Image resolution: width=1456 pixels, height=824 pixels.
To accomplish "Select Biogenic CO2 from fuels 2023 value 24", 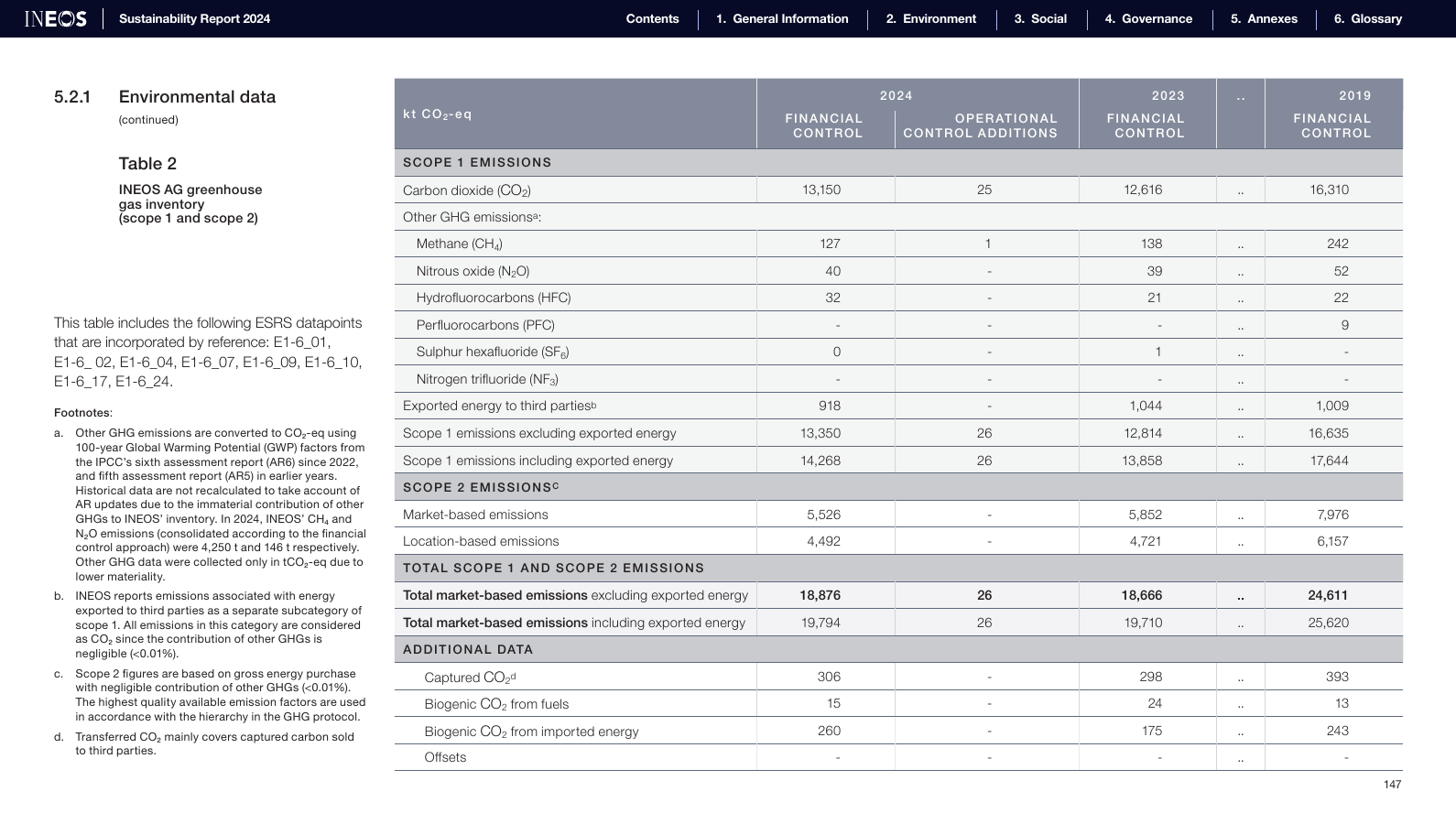I will tap(1155, 703).
